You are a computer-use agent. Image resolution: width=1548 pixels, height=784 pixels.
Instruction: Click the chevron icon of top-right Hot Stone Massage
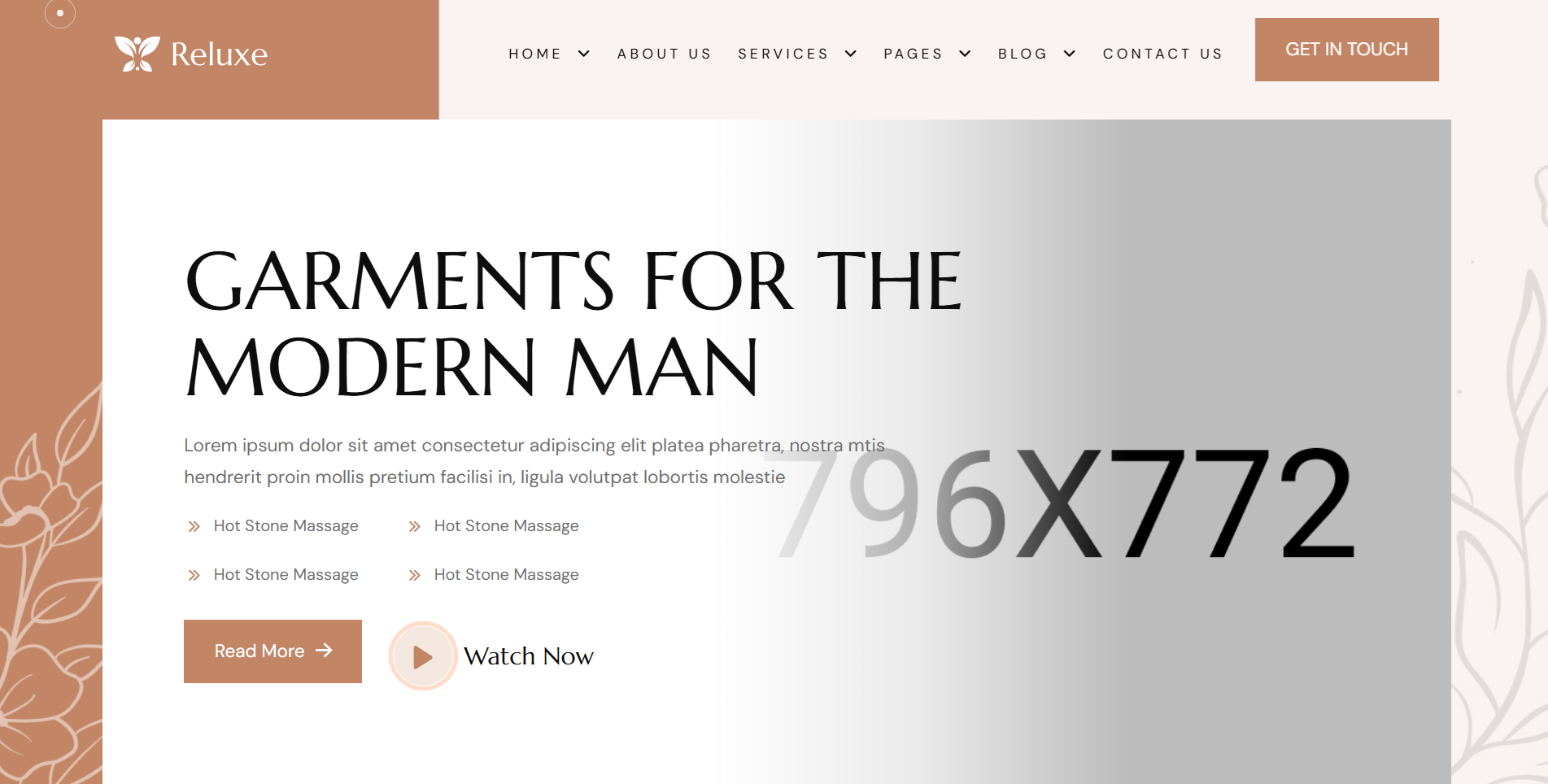(x=414, y=526)
